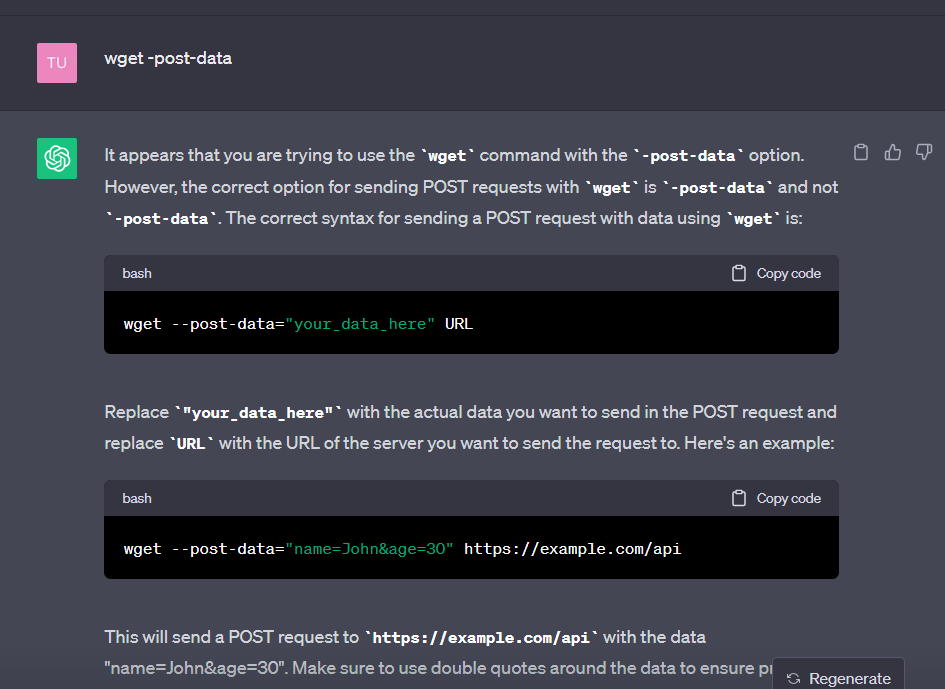This screenshot has height=689, width=945.
Task: Rate the answer positively with thumbs up toggle
Action: coord(892,152)
